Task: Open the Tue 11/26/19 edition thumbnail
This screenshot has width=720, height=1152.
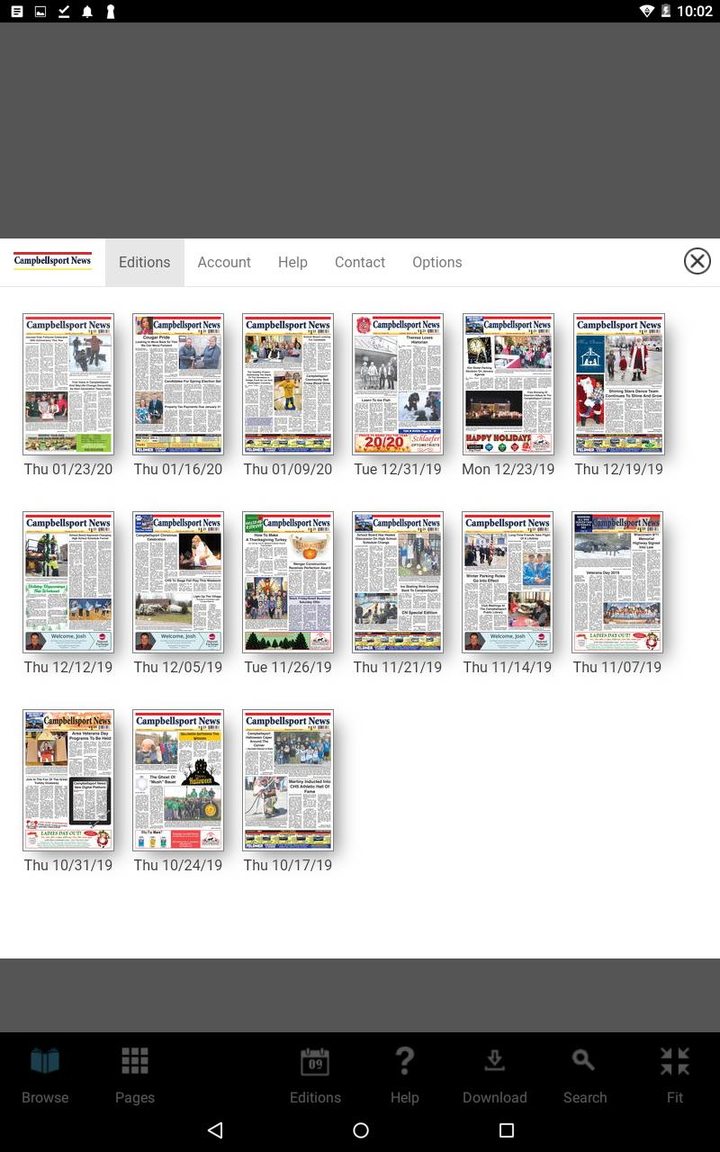Action: pos(288,583)
